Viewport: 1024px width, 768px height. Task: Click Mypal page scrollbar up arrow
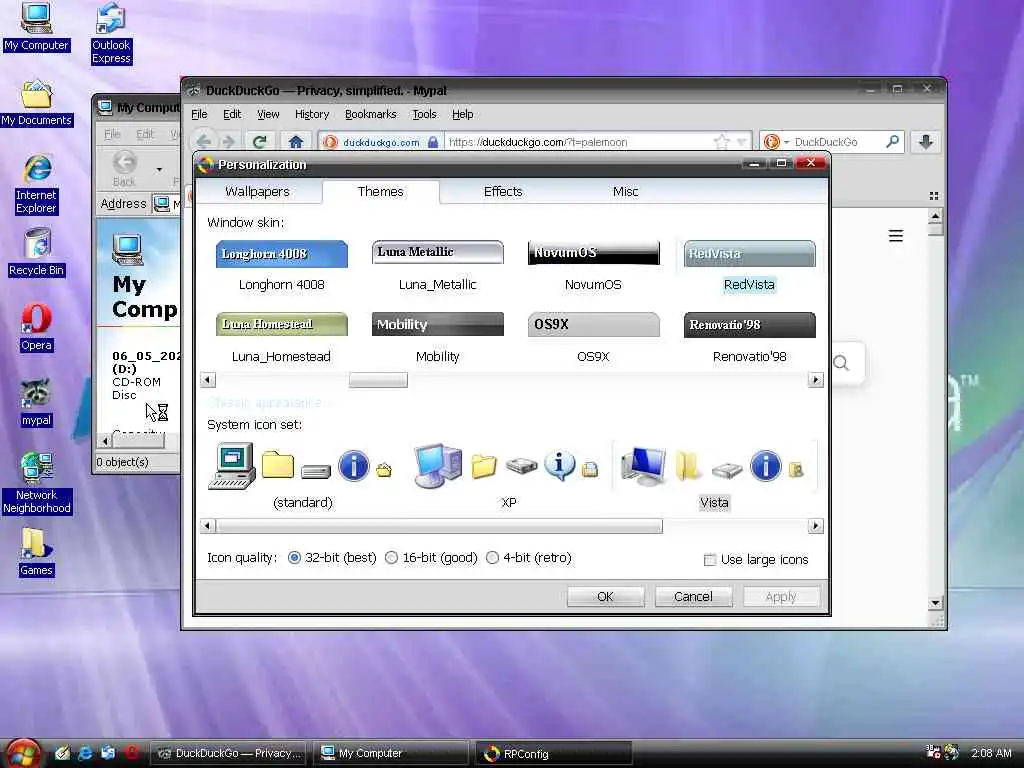(x=935, y=216)
